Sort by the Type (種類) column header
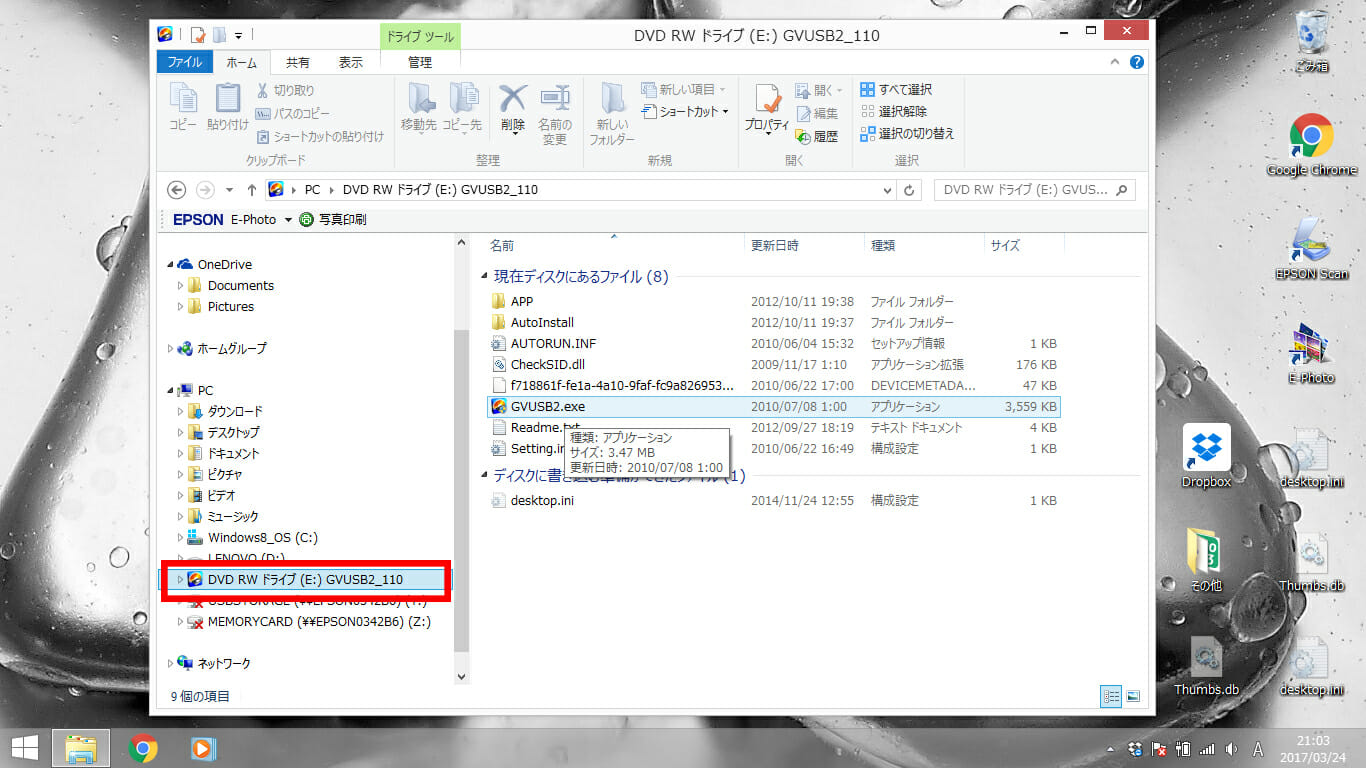Viewport: 1366px width, 768px height. coord(923,245)
